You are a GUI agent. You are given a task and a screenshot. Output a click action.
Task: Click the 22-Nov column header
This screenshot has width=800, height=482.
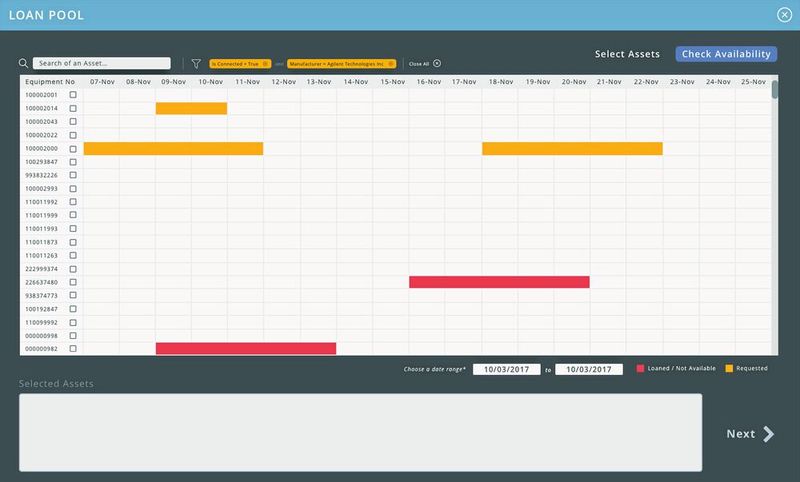[646, 82]
